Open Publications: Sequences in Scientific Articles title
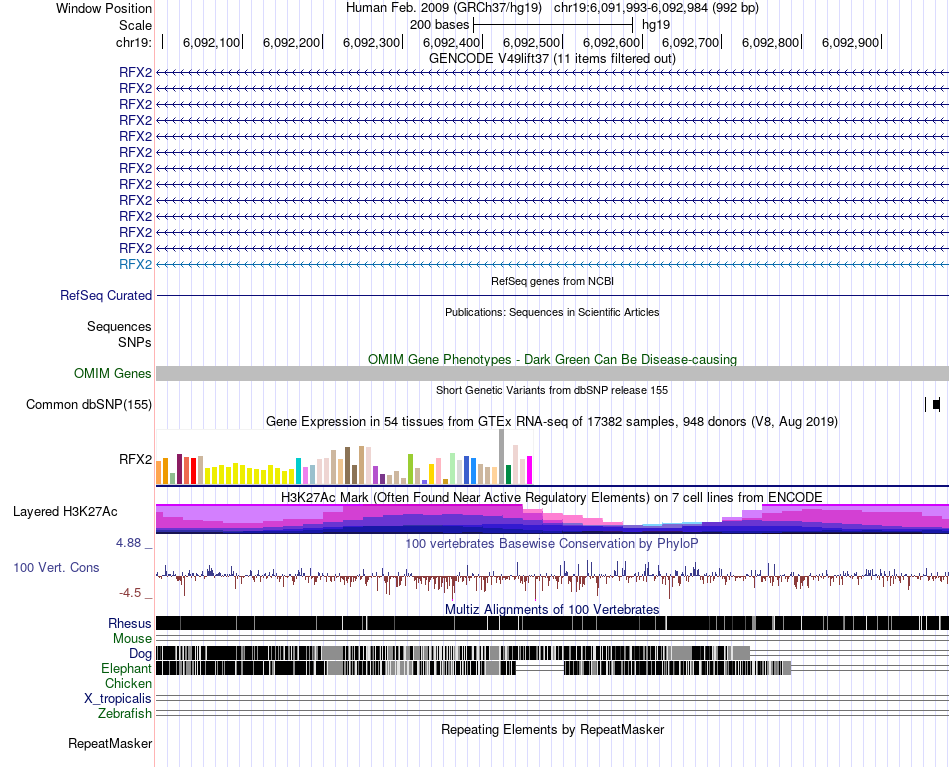 [552, 312]
